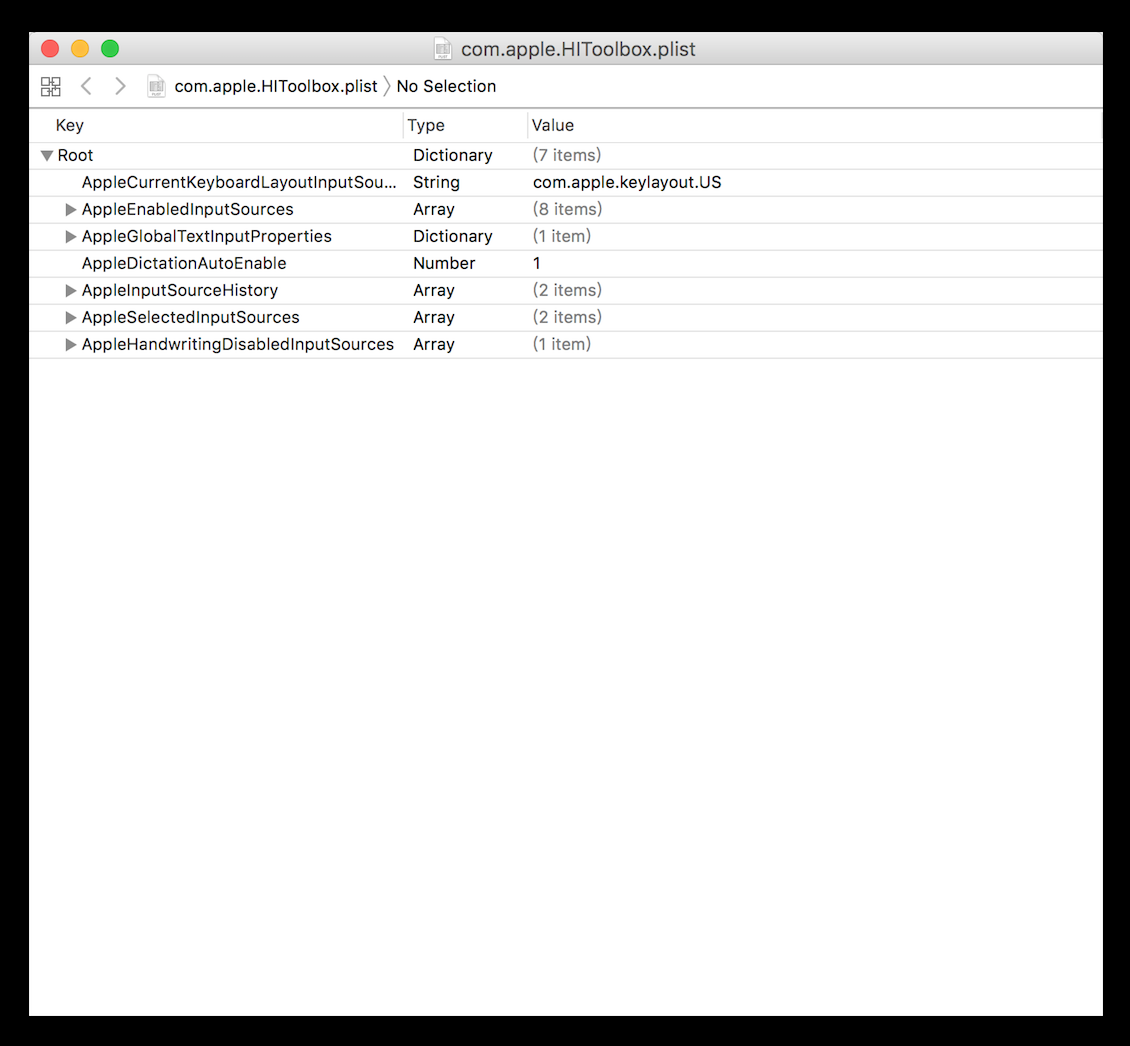The width and height of the screenshot is (1130, 1046).
Task: Click the document icon in the title bar
Action: pyautogui.click(x=441, y=48)
